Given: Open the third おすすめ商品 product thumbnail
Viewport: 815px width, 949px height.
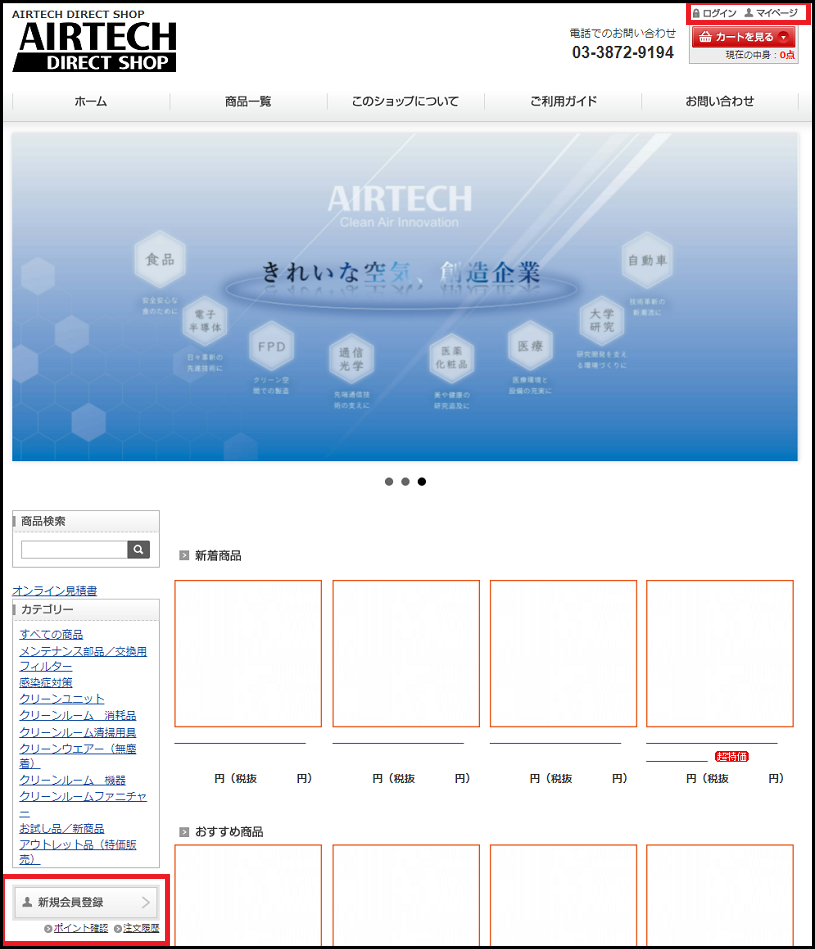Looking at the screenshot, I should [x=563, y=895].
